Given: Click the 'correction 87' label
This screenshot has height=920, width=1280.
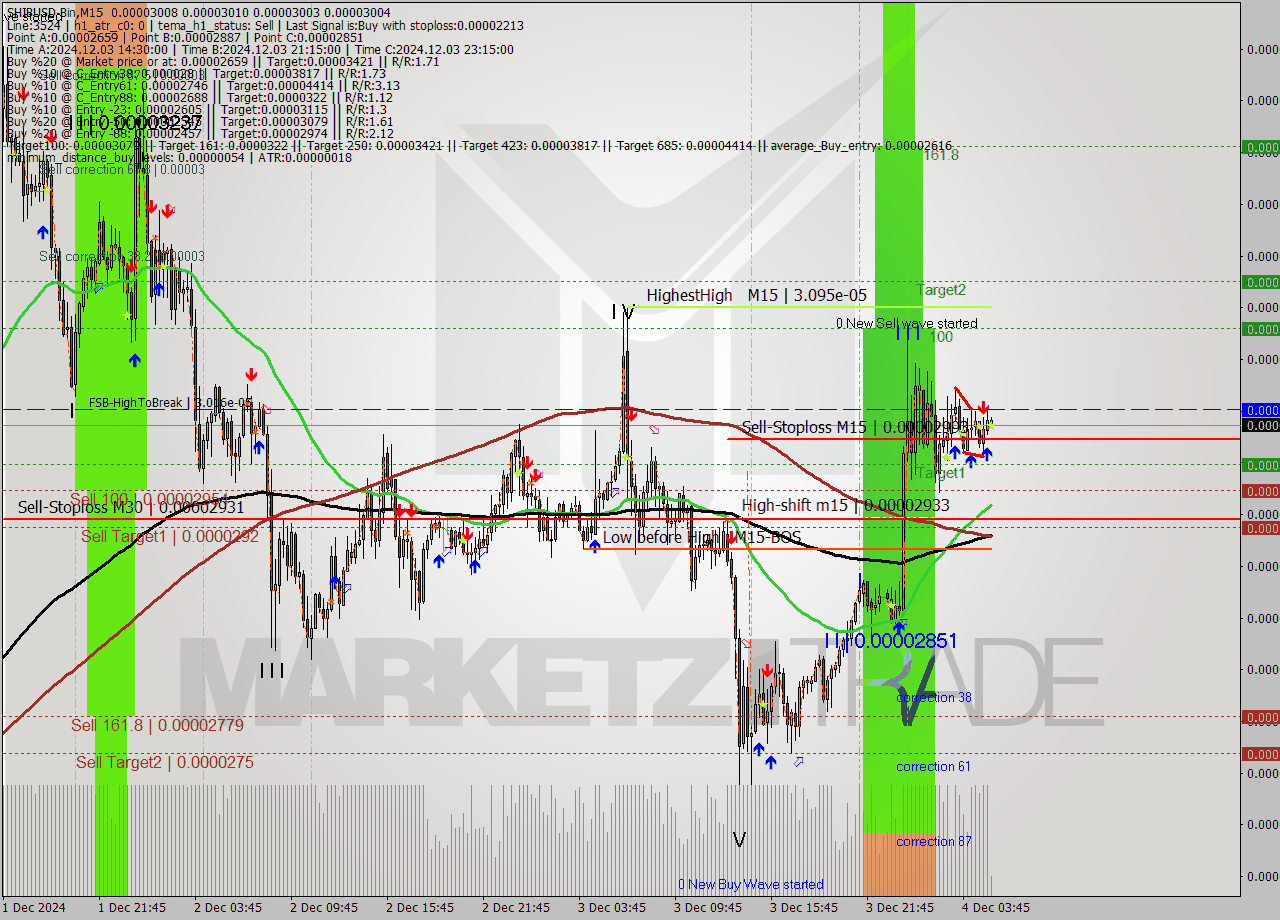Looking at the screenshot, I should click(x=933, y=841).
